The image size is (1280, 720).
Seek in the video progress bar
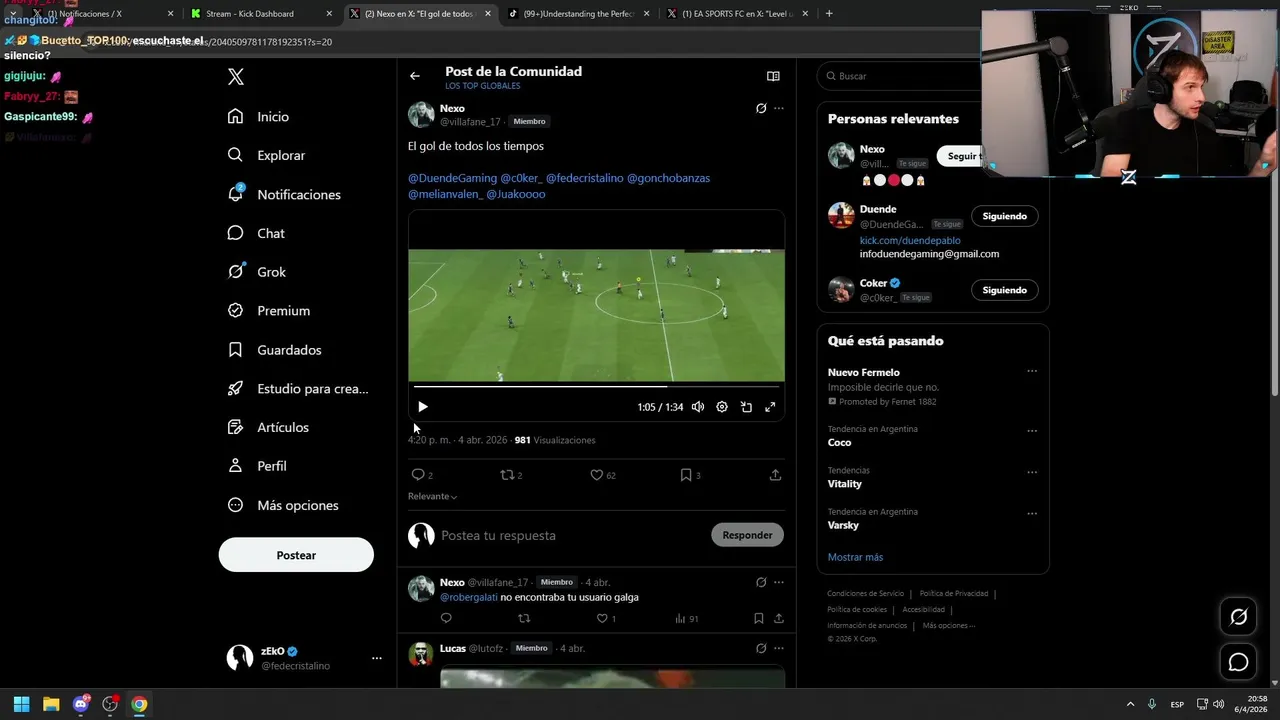[x=596, y=386]
